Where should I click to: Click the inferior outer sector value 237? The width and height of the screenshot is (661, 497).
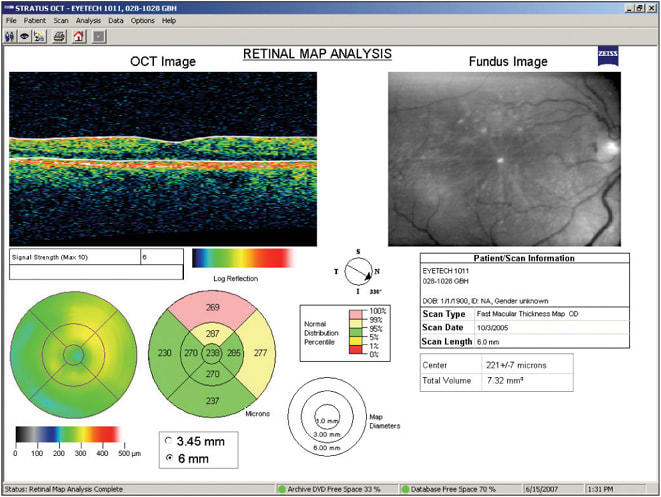pyautogui.click(x=212, y=400)
